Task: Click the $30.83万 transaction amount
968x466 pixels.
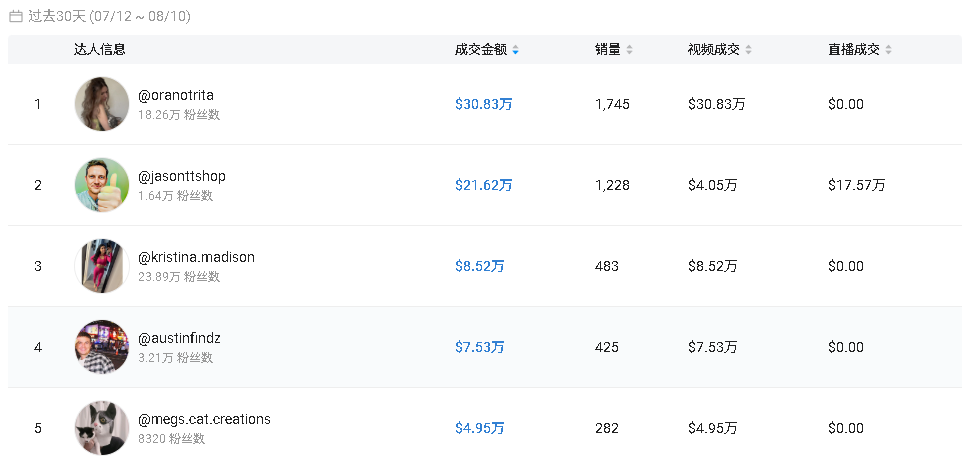Action: point(483,104)
